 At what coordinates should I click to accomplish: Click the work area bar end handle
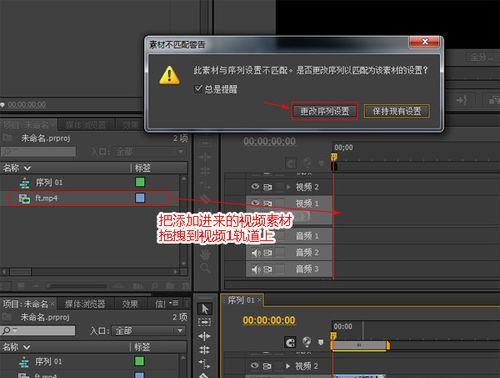388,345
